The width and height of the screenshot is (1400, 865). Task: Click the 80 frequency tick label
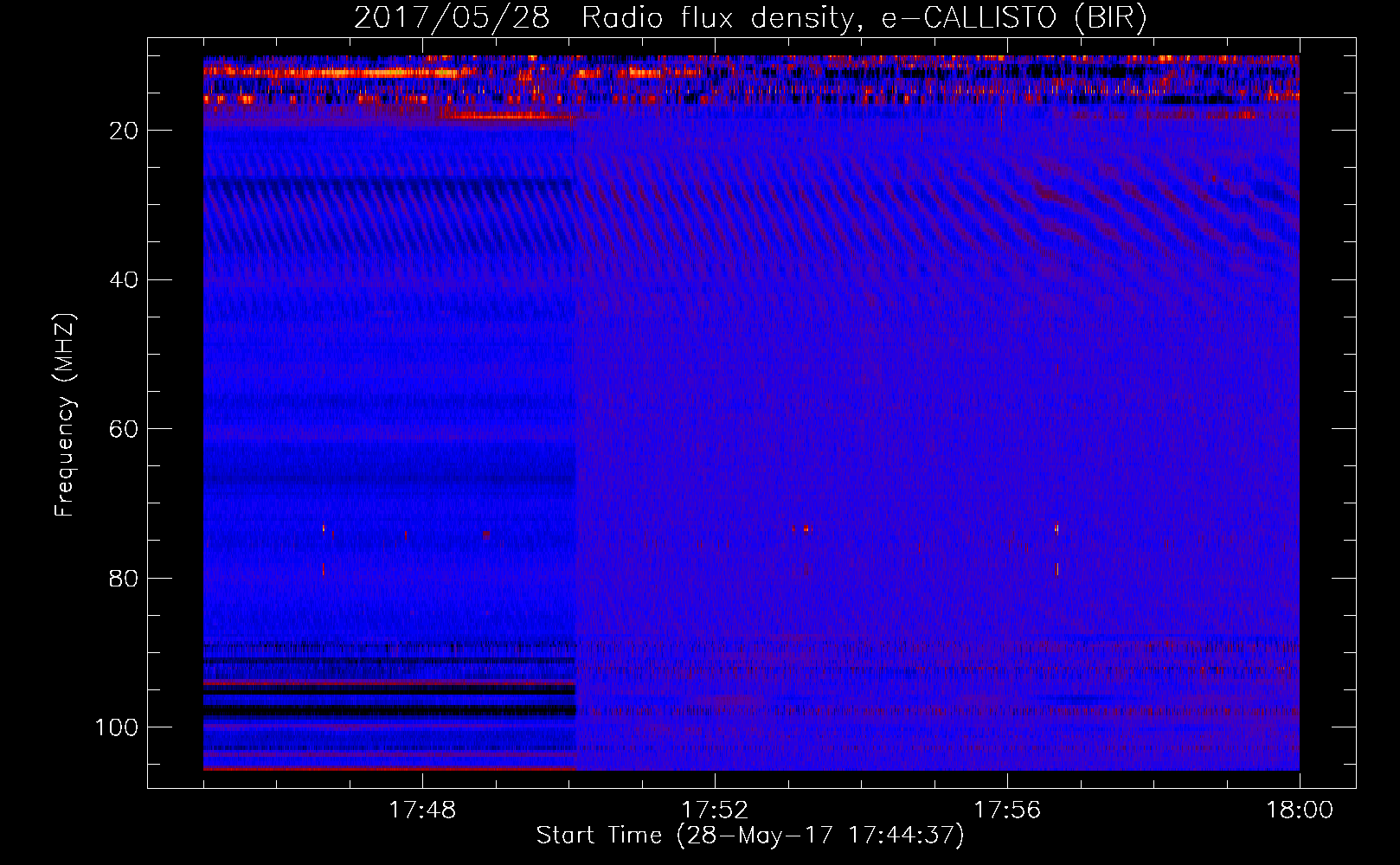click(x=124, y=578)
